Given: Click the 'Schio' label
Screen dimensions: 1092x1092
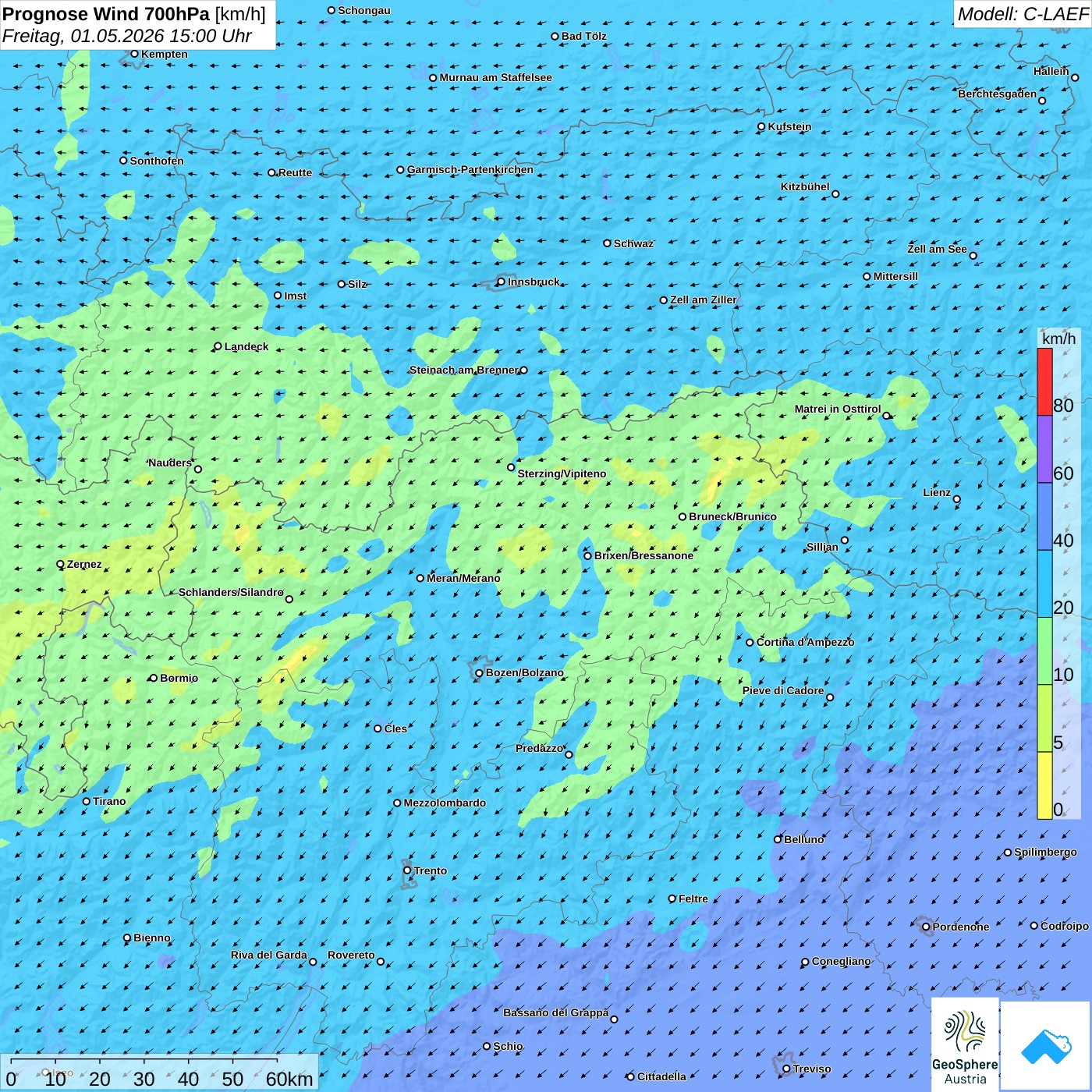Looking at the screenshot, I should click(509, 1046).
